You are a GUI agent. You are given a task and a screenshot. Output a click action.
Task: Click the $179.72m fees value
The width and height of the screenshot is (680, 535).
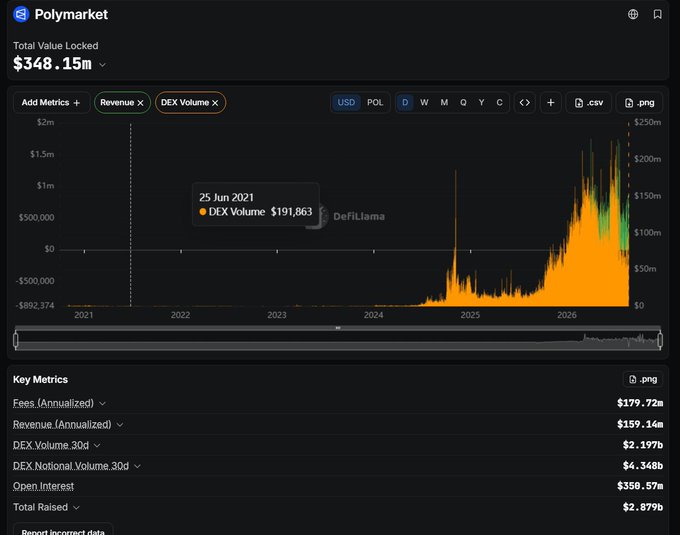(640, 403)
